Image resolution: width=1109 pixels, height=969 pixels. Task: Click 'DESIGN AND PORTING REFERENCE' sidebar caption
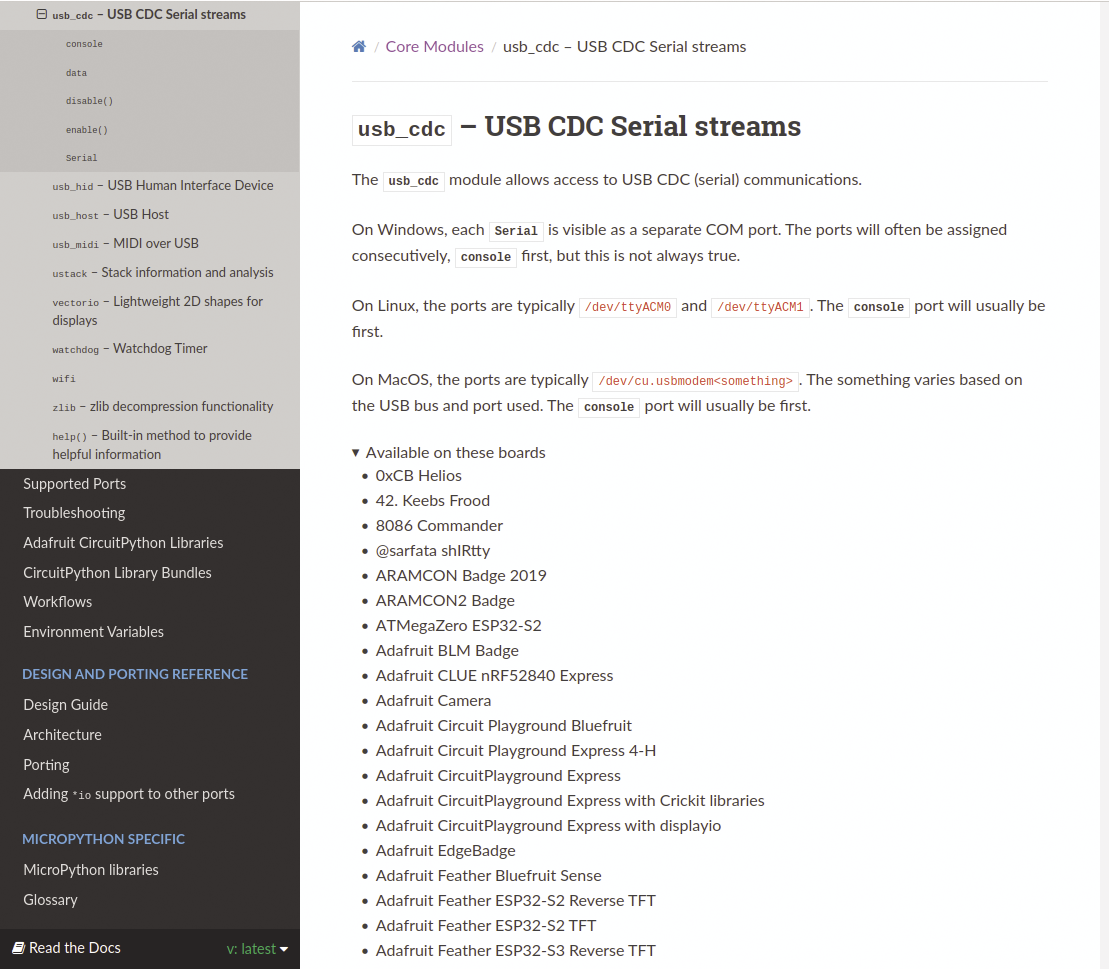click(x=135, y=675)
